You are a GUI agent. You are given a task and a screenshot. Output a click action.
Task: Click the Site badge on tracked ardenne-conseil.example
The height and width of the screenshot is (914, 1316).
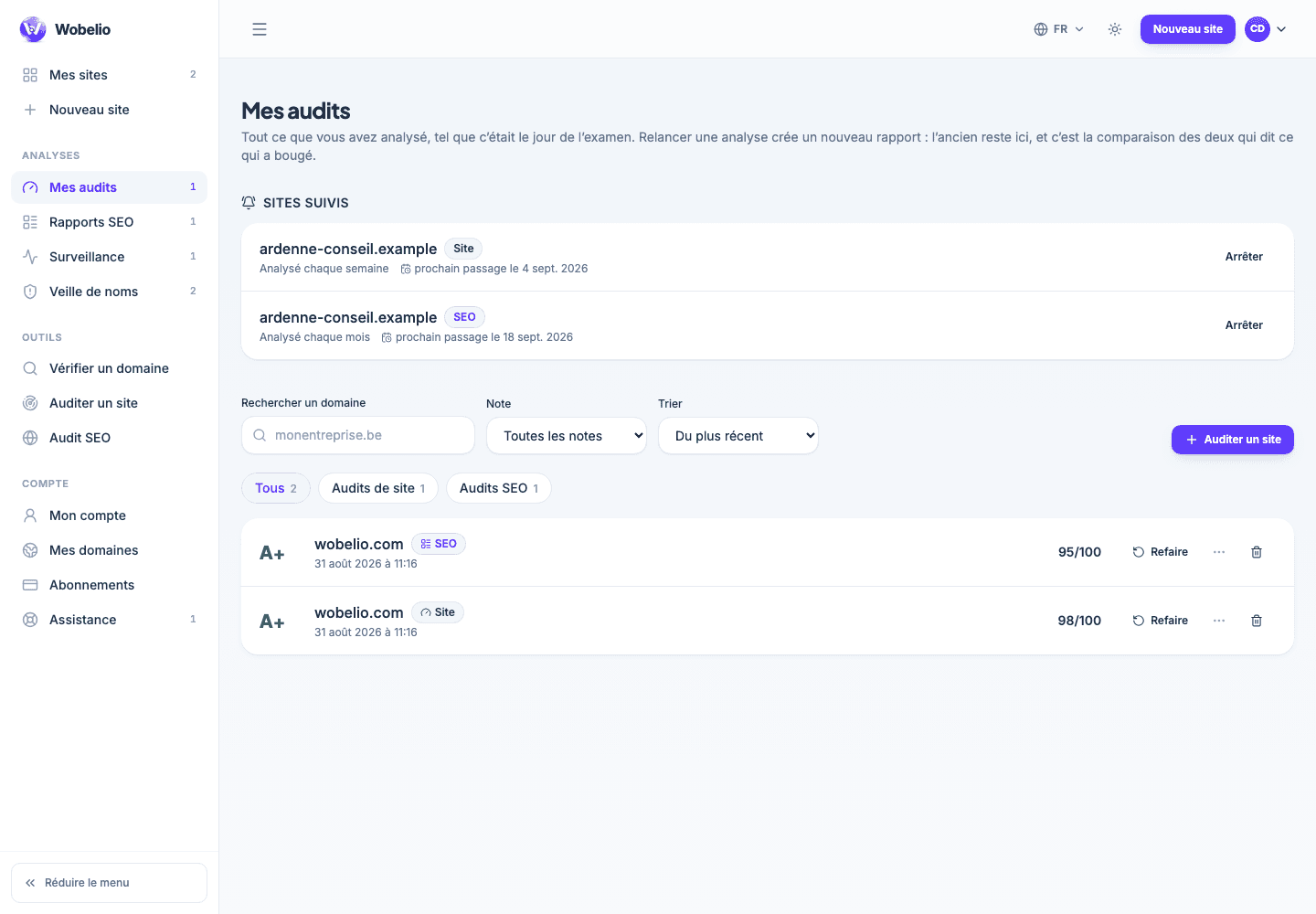[463, 249]
